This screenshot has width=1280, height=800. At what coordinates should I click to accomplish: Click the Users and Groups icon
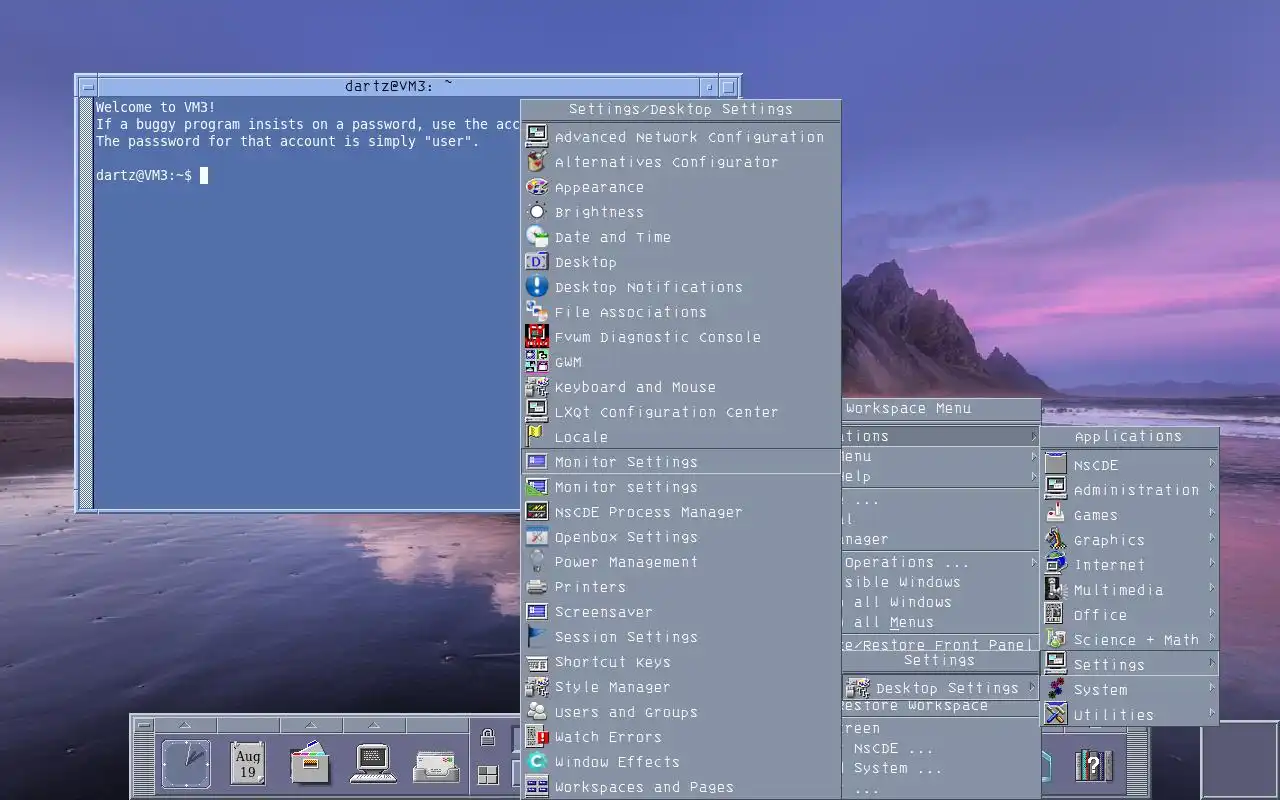pyautogui.click(x=537, y=711)
